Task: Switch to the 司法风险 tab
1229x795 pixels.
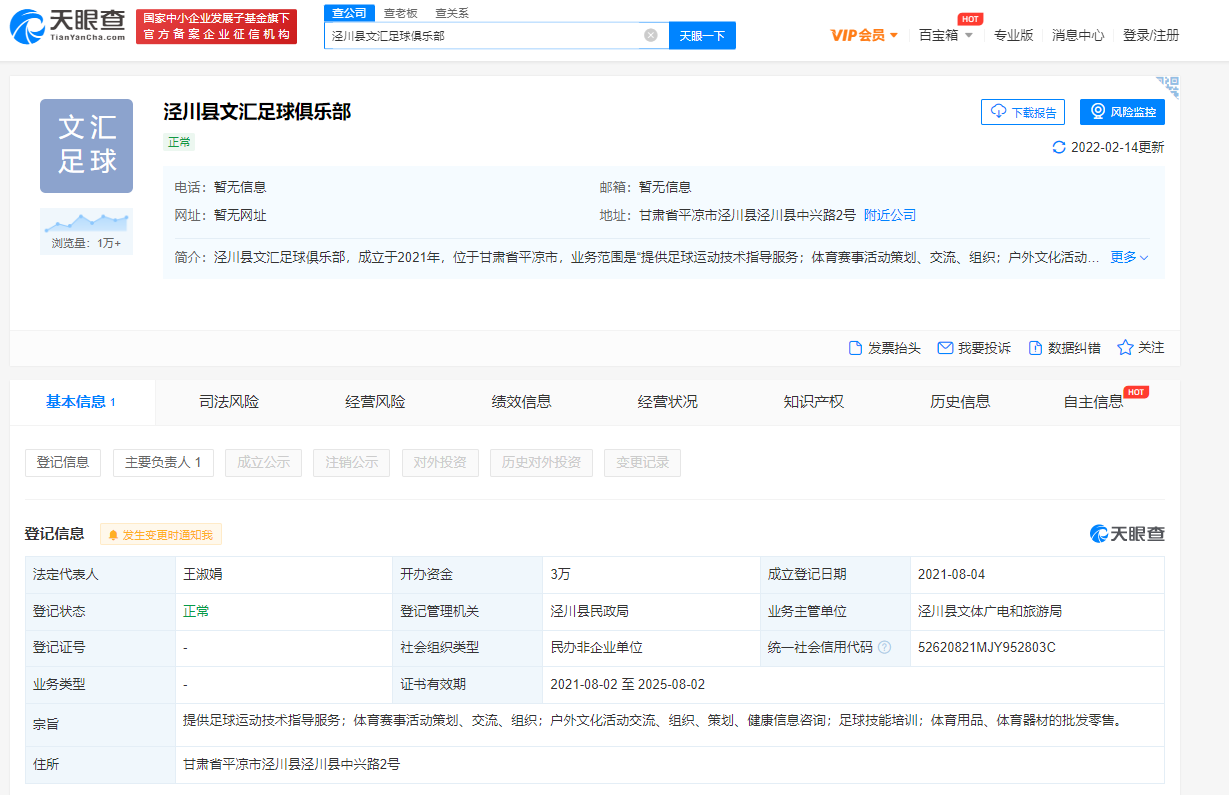Action: coord(228,401)
